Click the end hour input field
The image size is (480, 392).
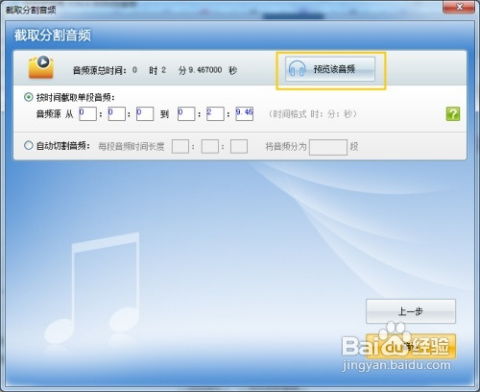pyautogui.click(x=186, y=114)
